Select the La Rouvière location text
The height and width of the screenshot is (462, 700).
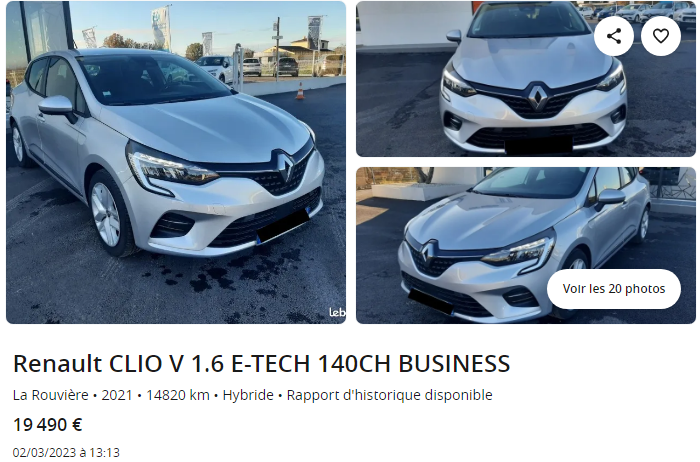coord(50,395)
